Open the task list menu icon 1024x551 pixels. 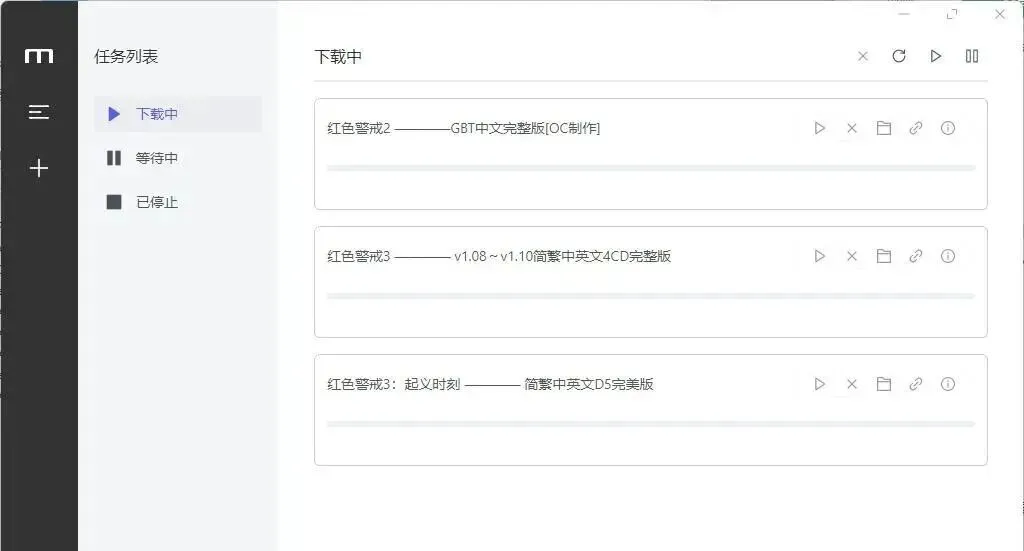tap(39, 112)
